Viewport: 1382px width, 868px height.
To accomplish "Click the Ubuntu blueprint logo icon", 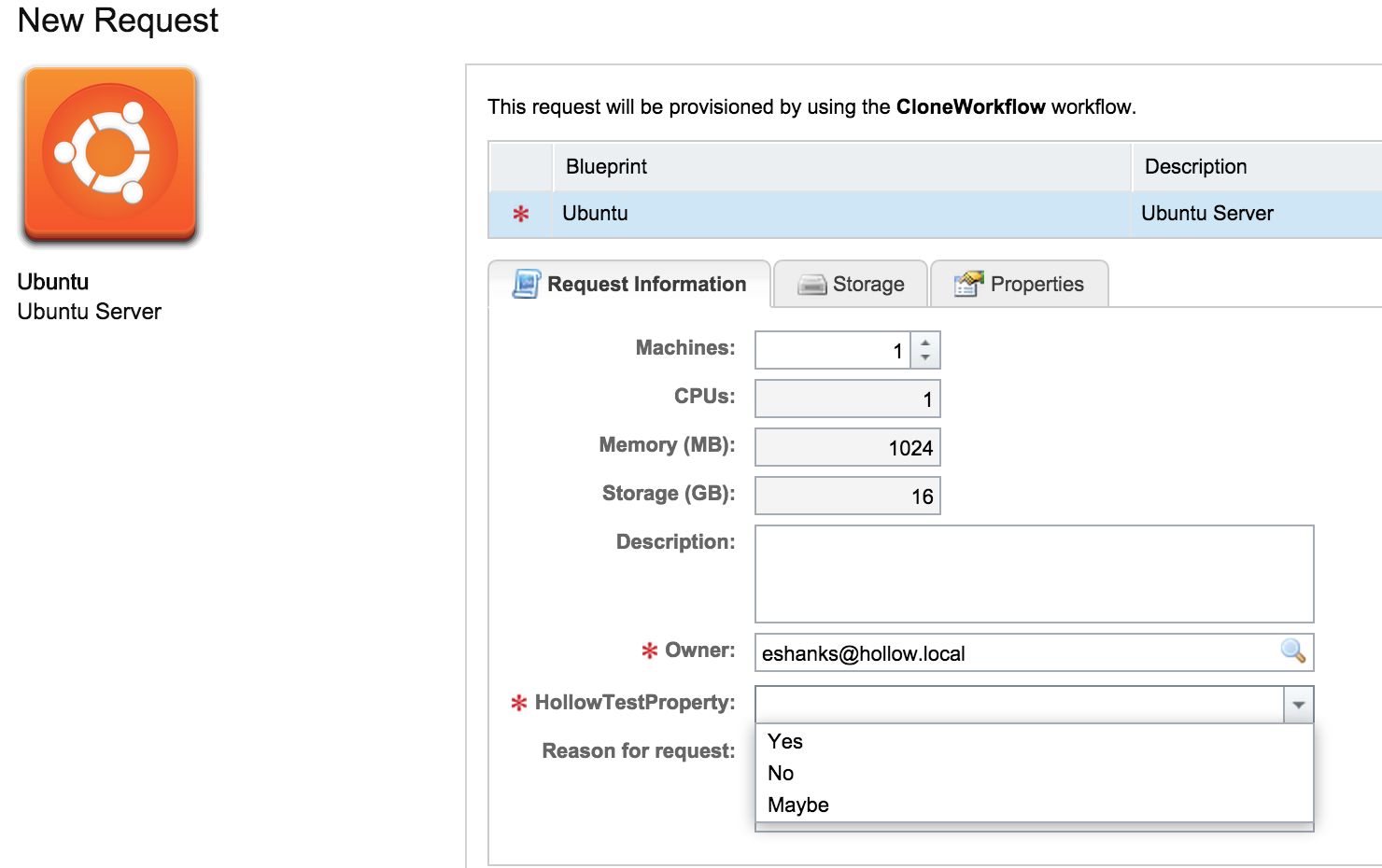I will 110,156.
